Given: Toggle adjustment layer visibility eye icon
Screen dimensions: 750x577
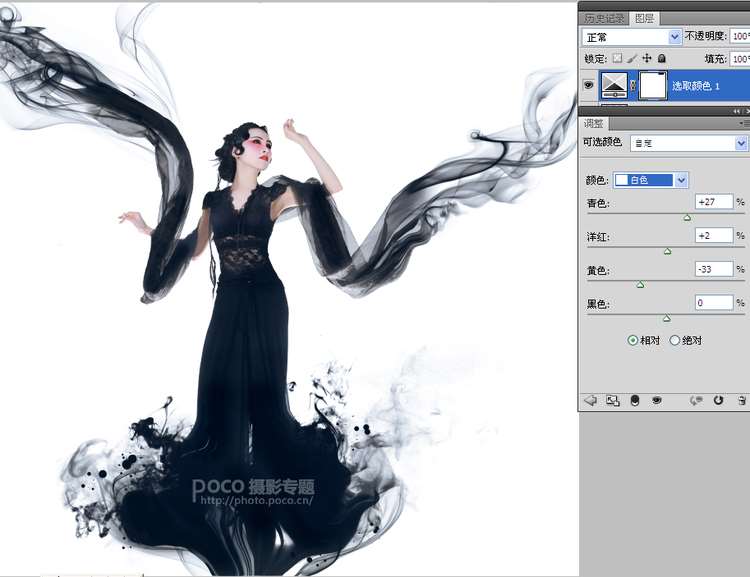Looking at the screenshot, I should (657, 400).
